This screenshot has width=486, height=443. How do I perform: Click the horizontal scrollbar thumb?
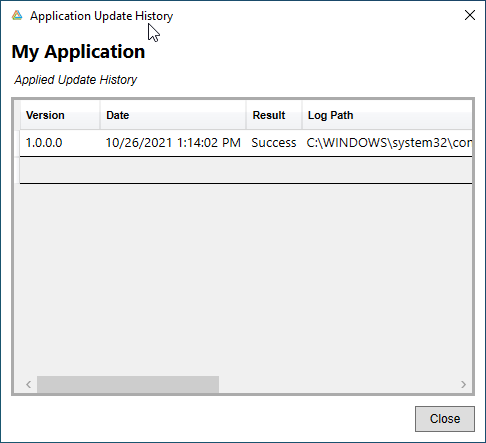click(128, 384)
